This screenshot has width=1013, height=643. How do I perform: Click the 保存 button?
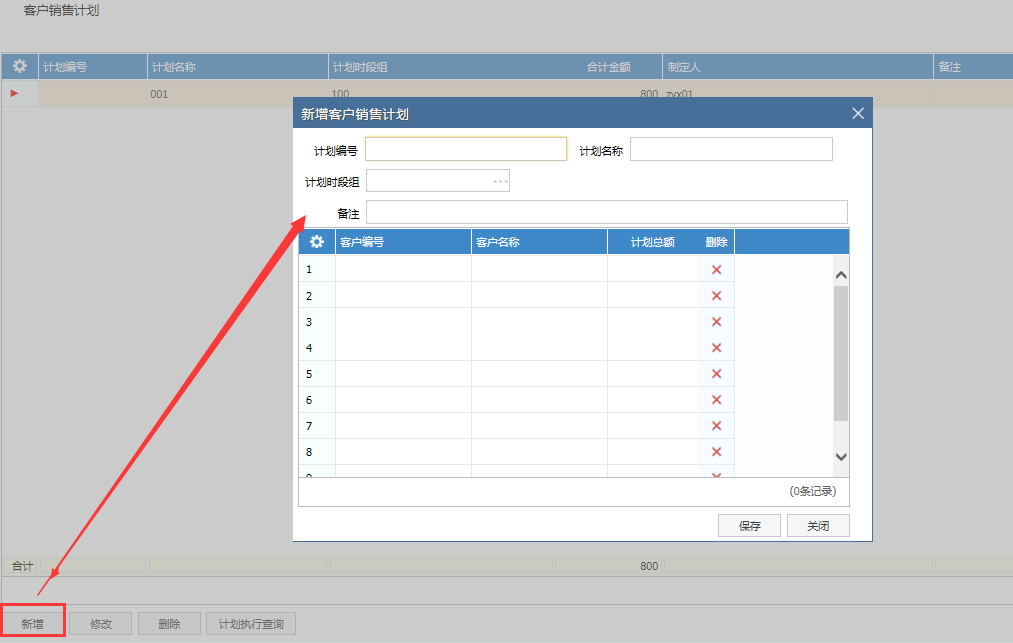click(749, 525)
